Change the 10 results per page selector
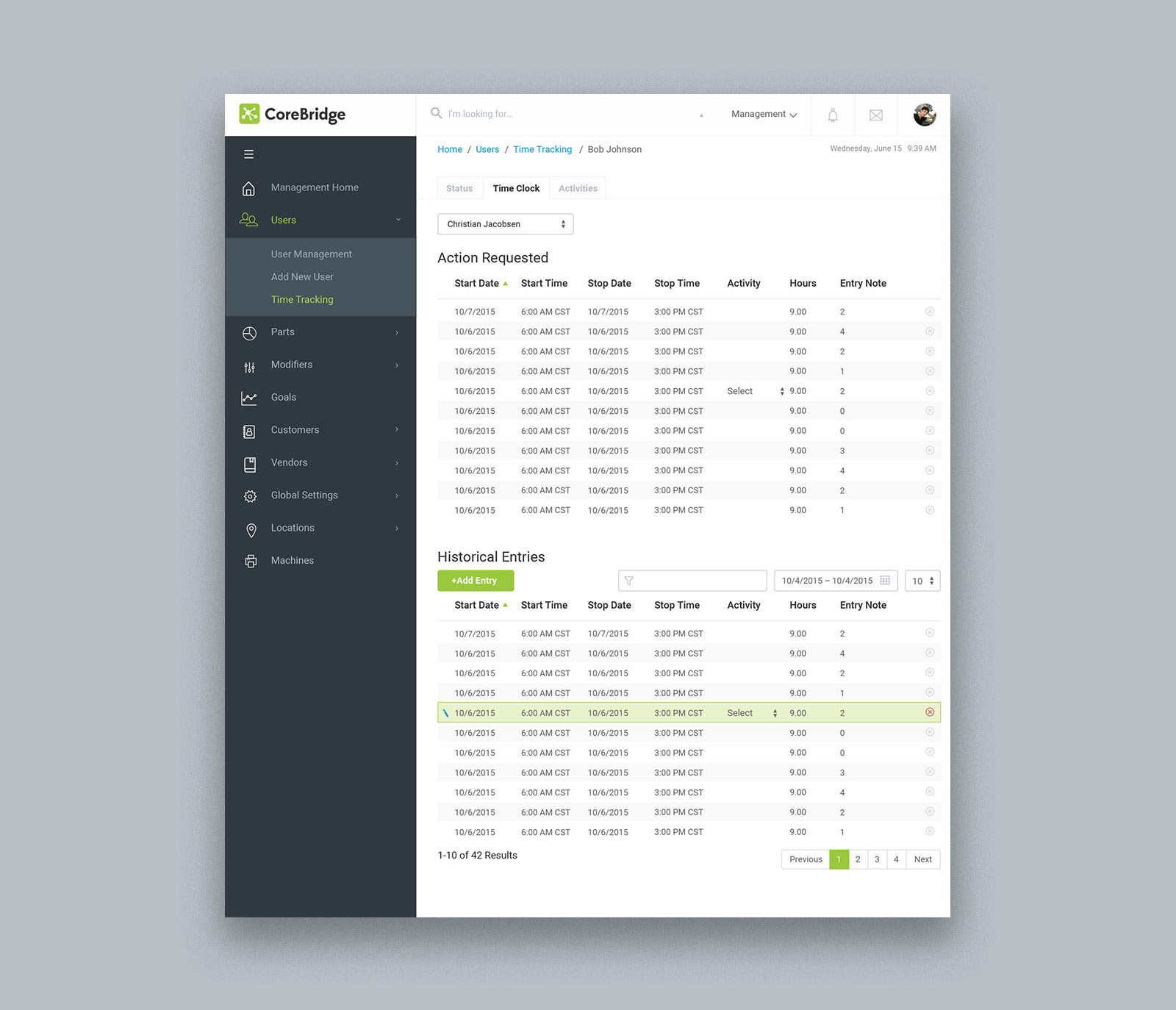This screenshot has width=1176, height=1010. coord(922,581)
